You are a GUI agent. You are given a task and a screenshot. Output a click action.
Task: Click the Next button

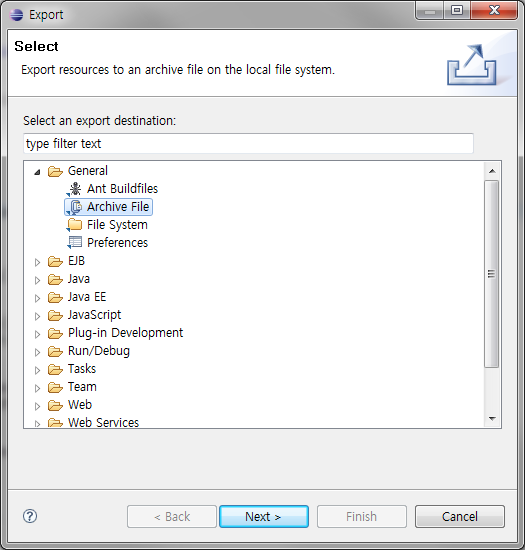264,516
